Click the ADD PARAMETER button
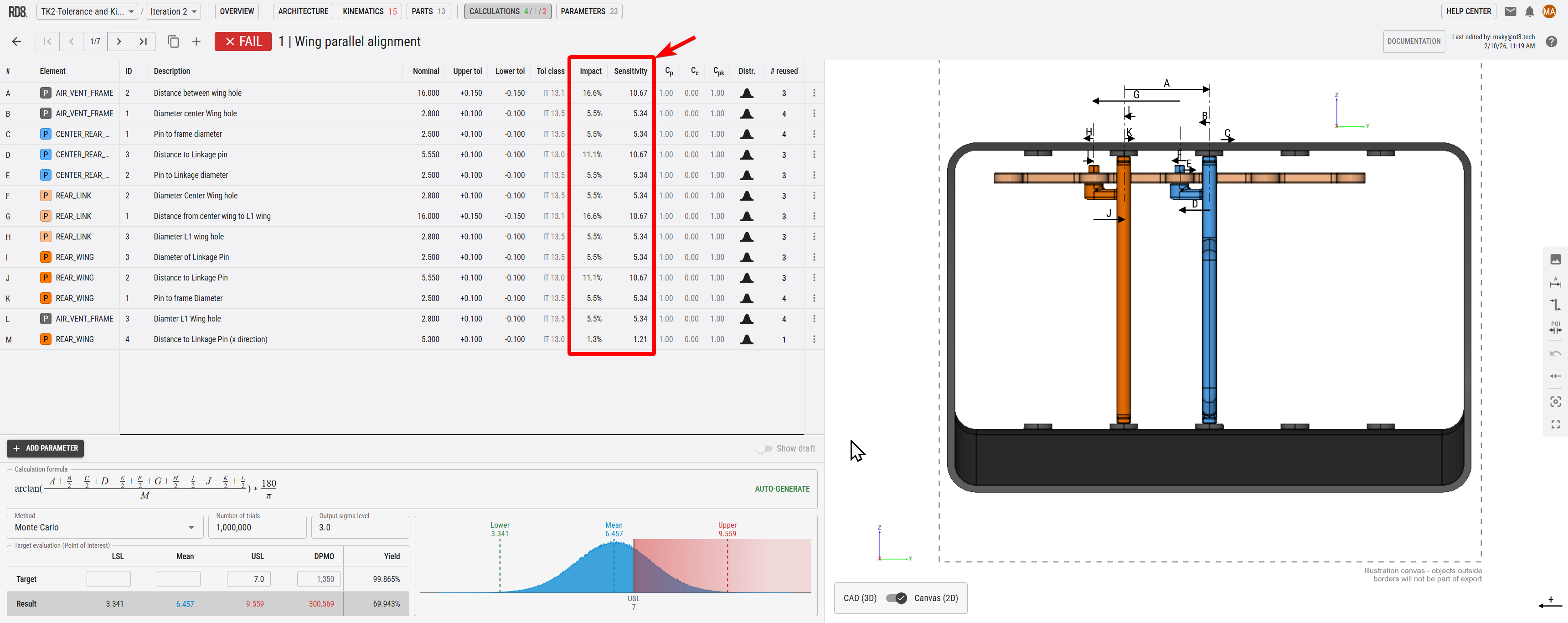 tap(44, 448)
